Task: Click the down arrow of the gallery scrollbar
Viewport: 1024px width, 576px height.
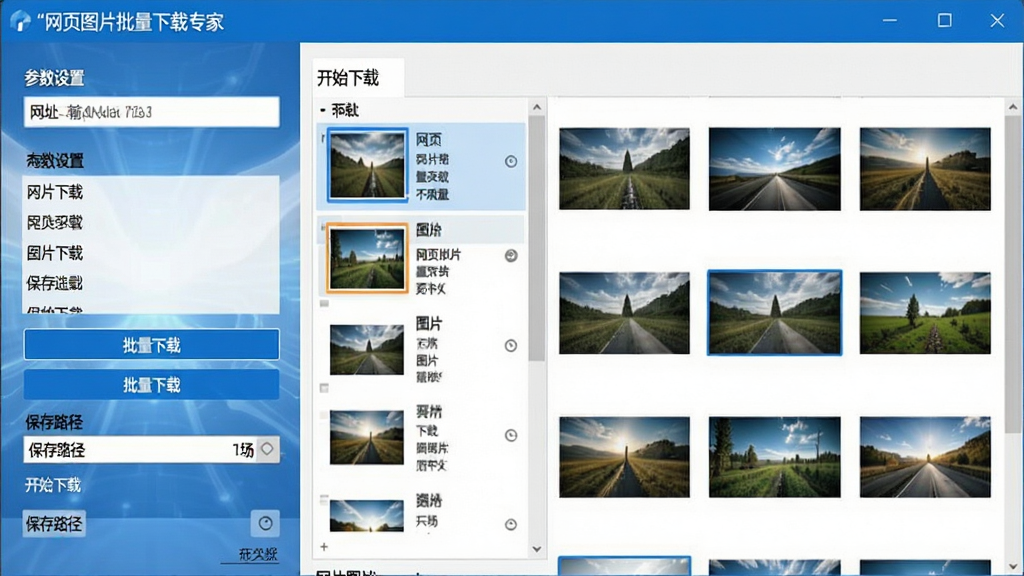Action: pos(1013,566)
